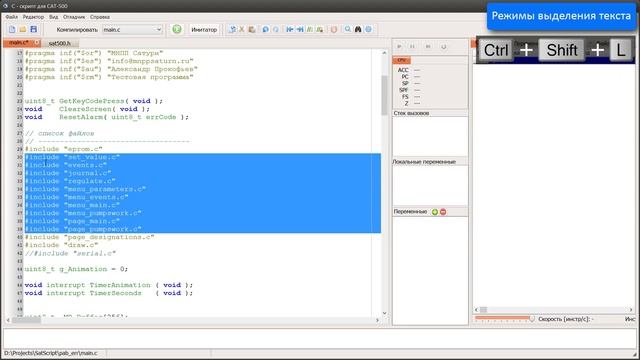Viewport: 640px width, 360px height.
Task: Click the paste clipboard toolbar icon
Action: (x=252, y=29)
